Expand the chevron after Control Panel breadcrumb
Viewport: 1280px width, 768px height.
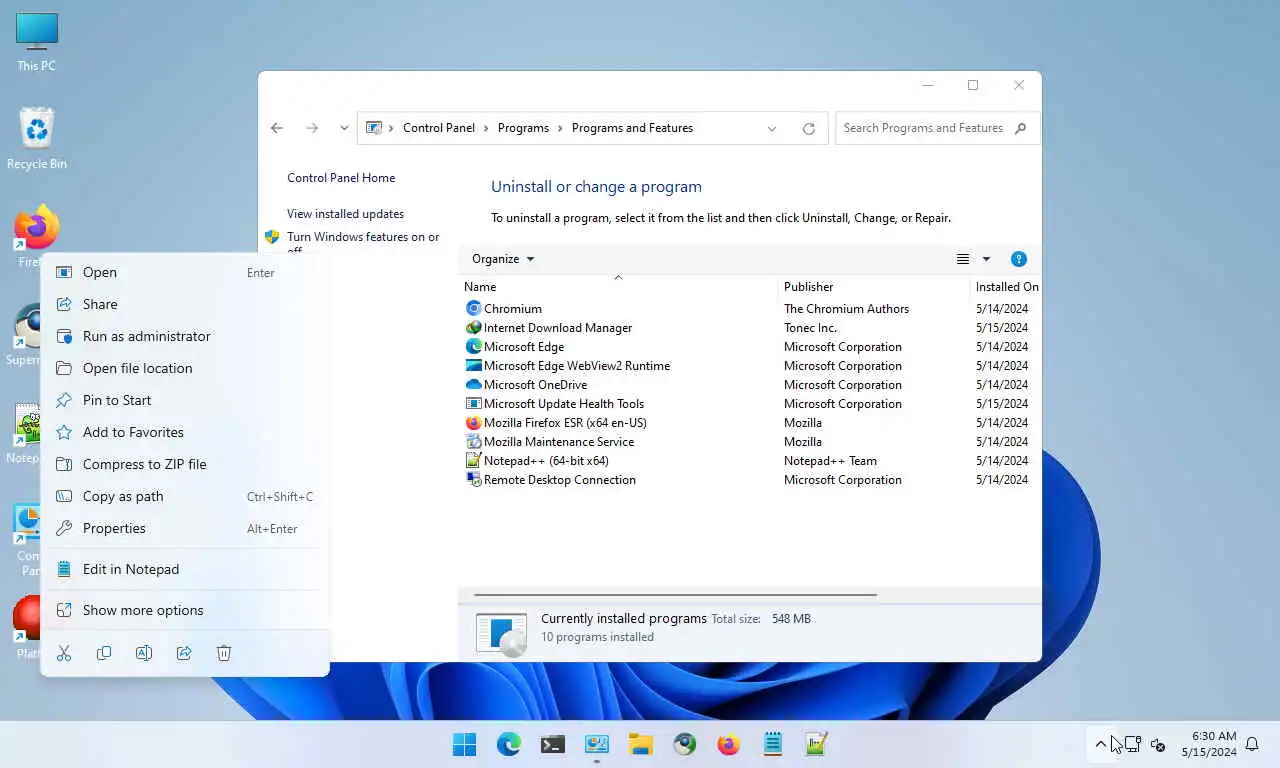[486, 128]
